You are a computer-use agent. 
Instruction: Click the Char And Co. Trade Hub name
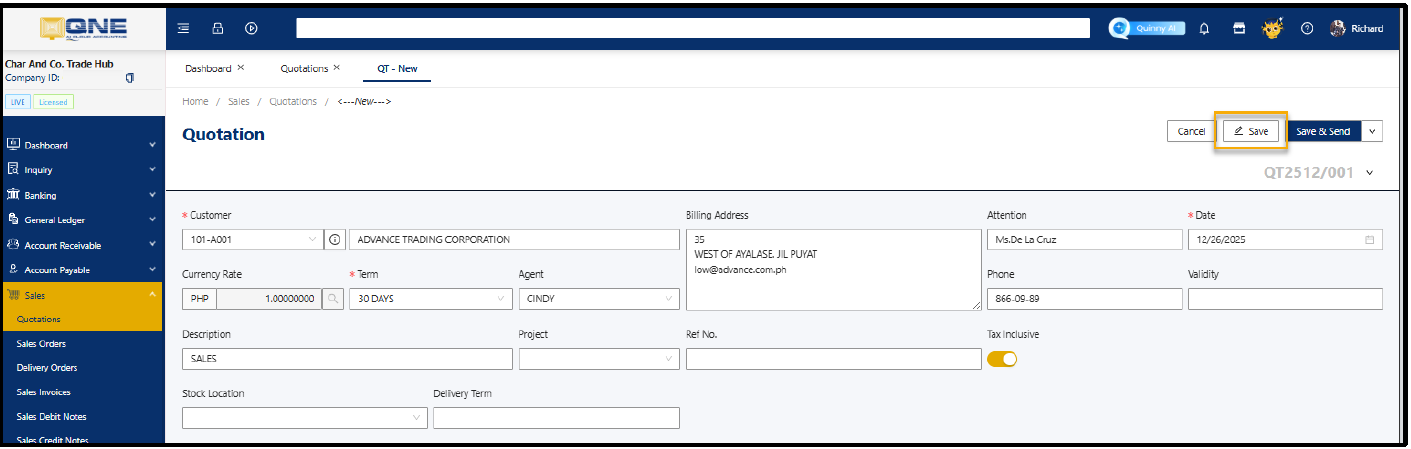59,64
